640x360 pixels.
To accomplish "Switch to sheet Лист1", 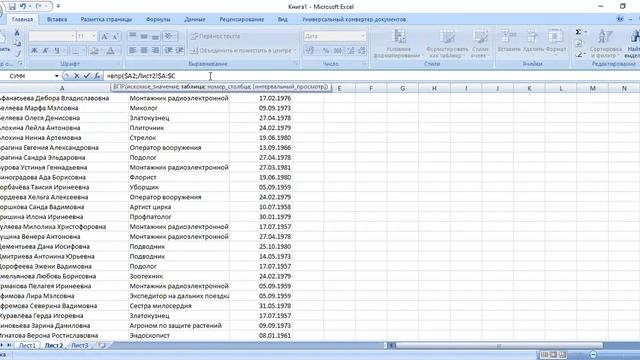I will (27, 345).
